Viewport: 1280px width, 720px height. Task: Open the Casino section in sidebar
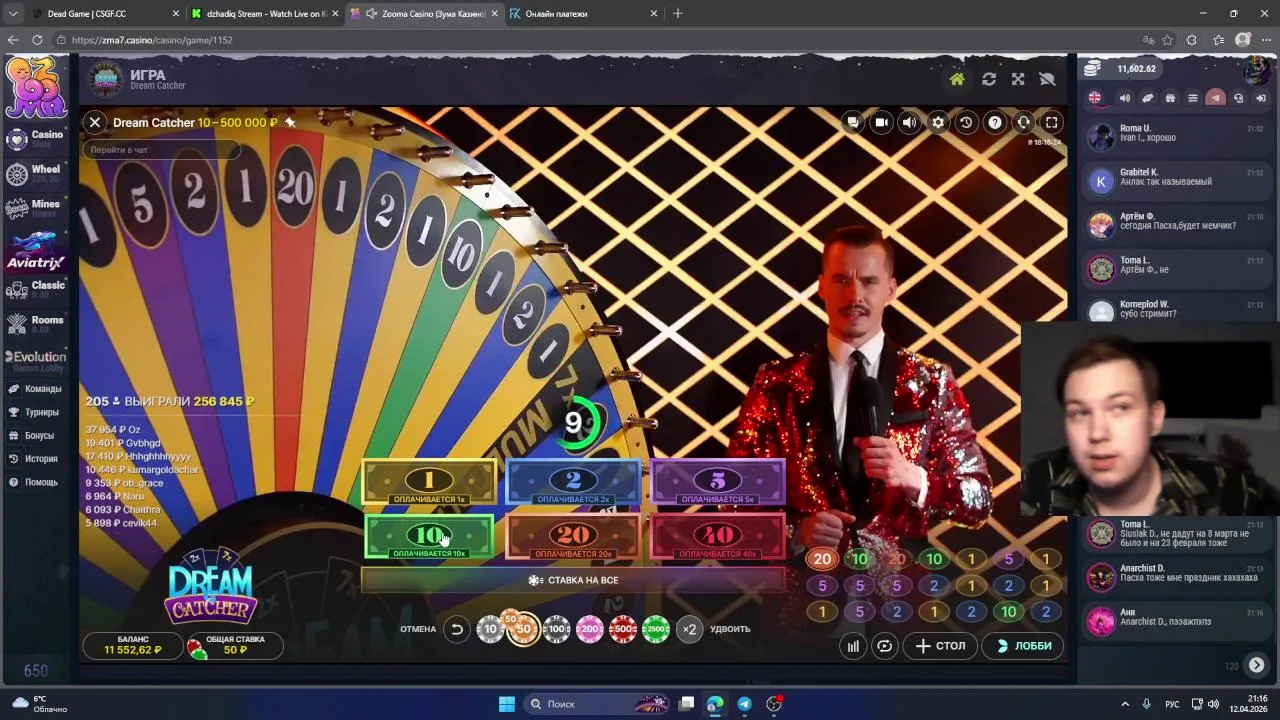(x=35, y=138)
